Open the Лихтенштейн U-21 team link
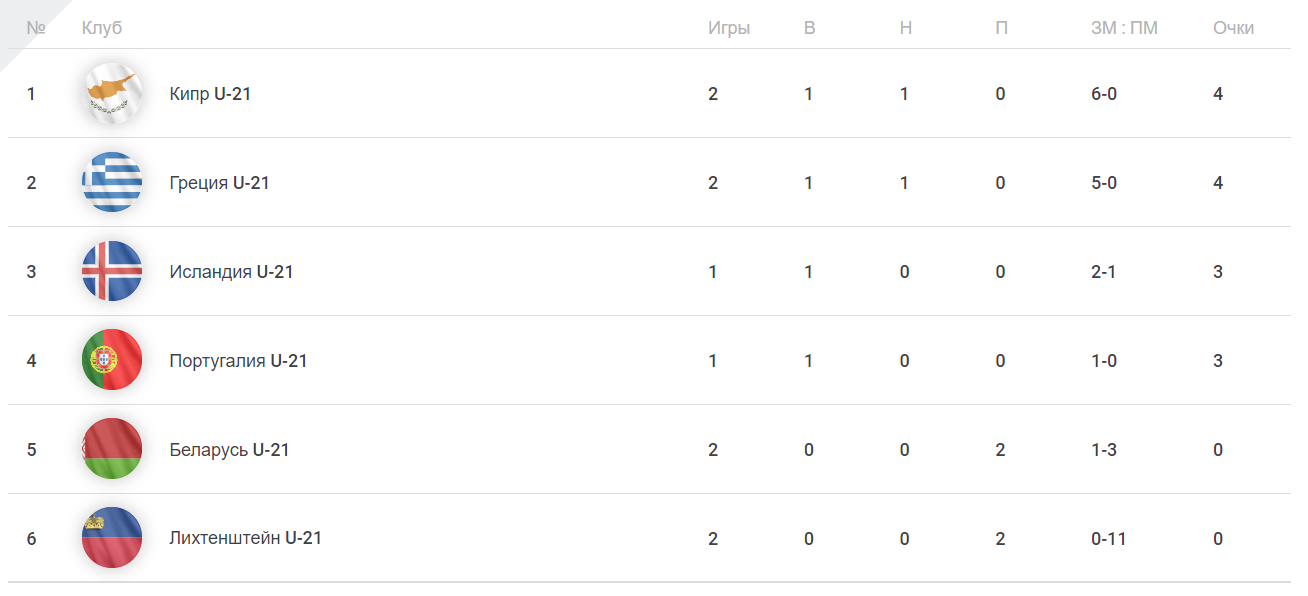 [x=246, y=538]
